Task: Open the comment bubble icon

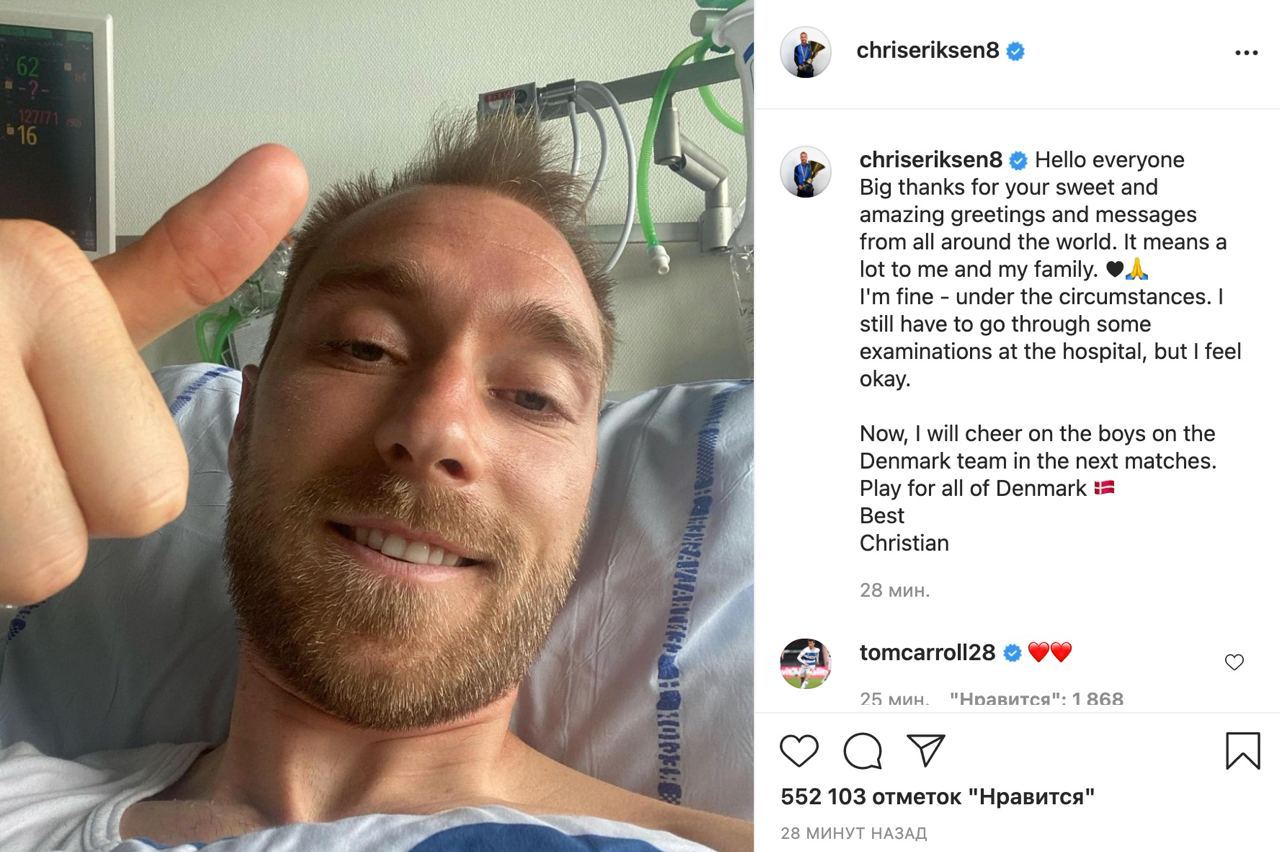Action: [x=862, y=750]
